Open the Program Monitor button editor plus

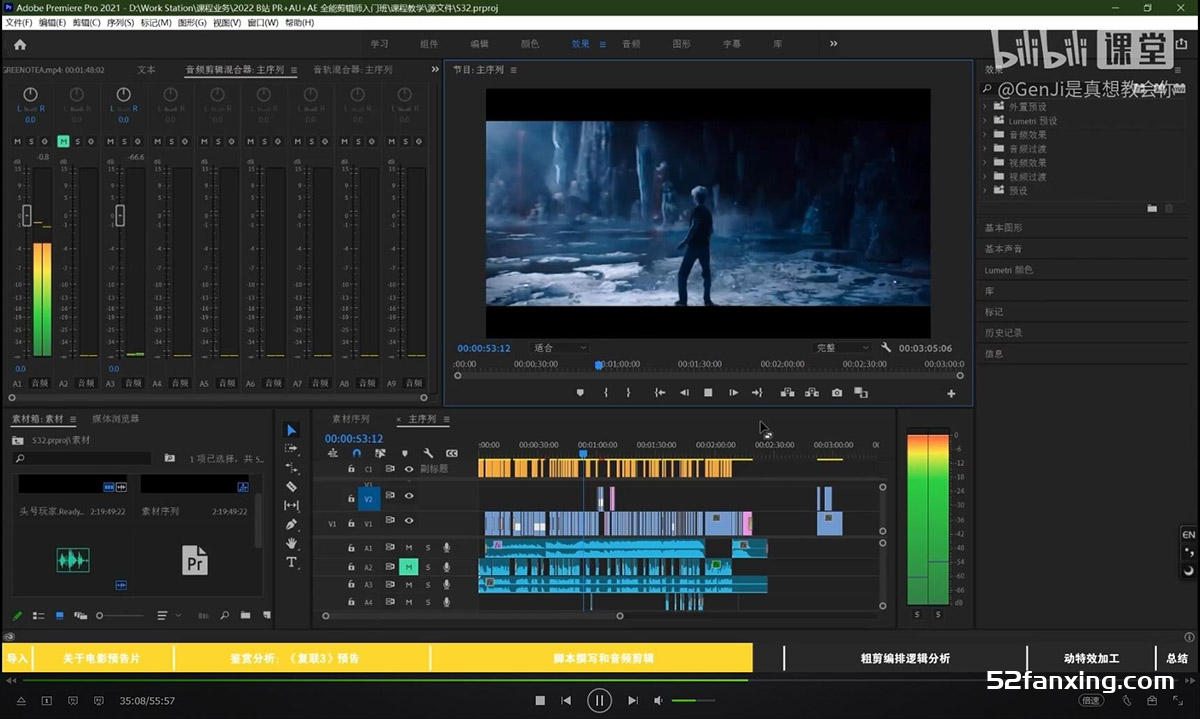point(951,394)
